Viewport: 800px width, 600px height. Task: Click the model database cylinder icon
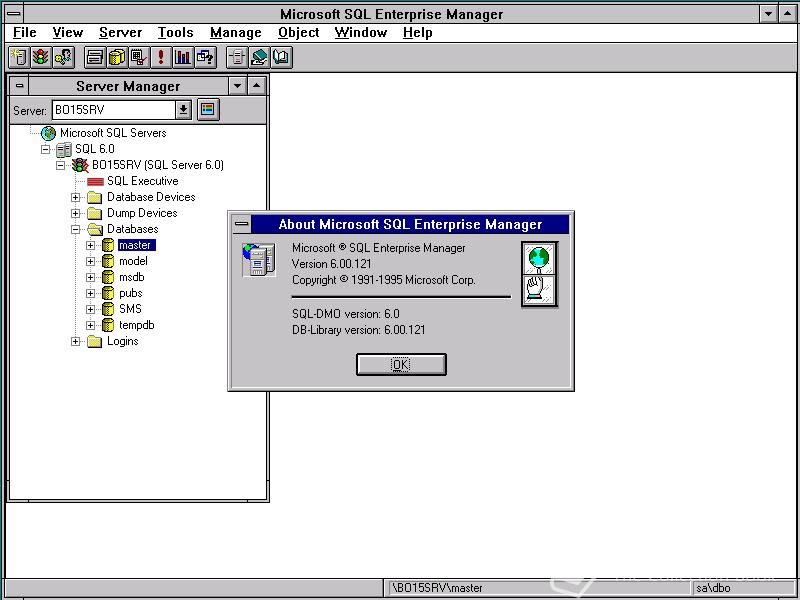click(108, 261)
